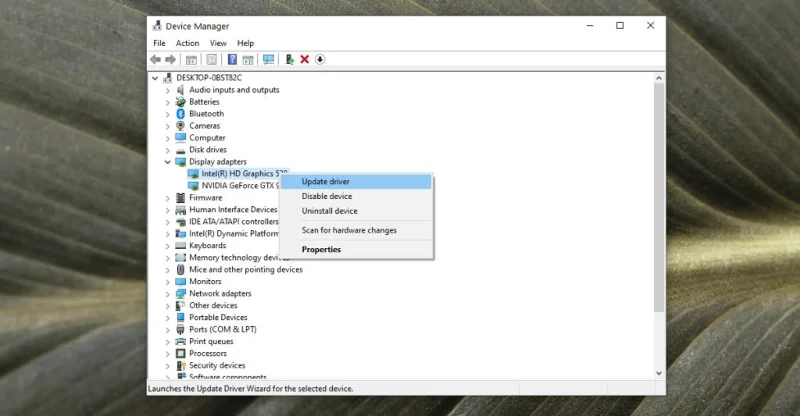Open the File menu
The width and height of the screenshot is (800, 416).
pos(159,43)
